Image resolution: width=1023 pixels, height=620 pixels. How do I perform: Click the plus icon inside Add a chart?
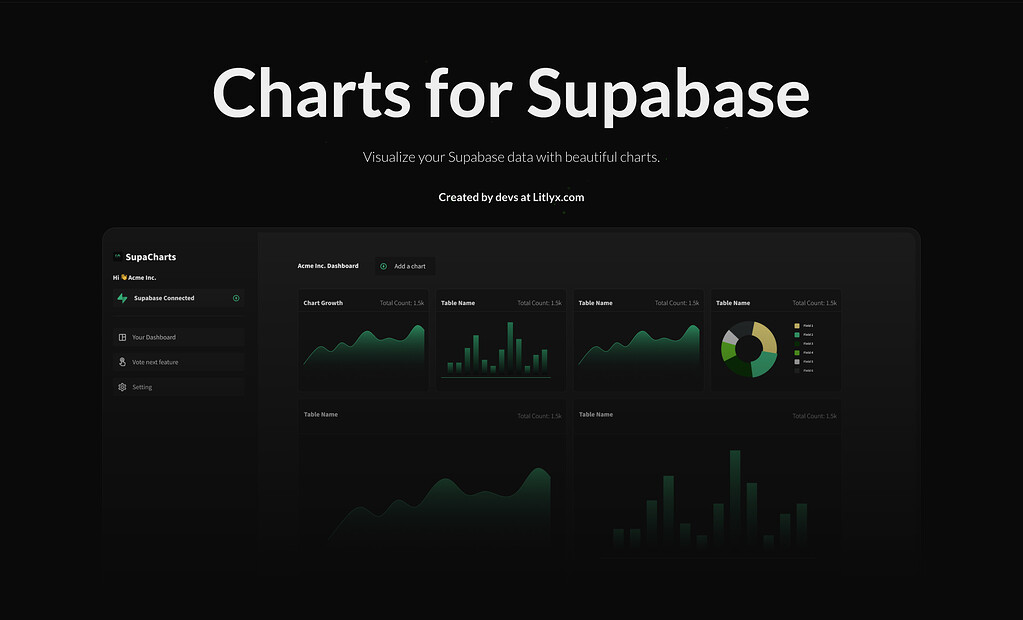click(x=383, y=266)
